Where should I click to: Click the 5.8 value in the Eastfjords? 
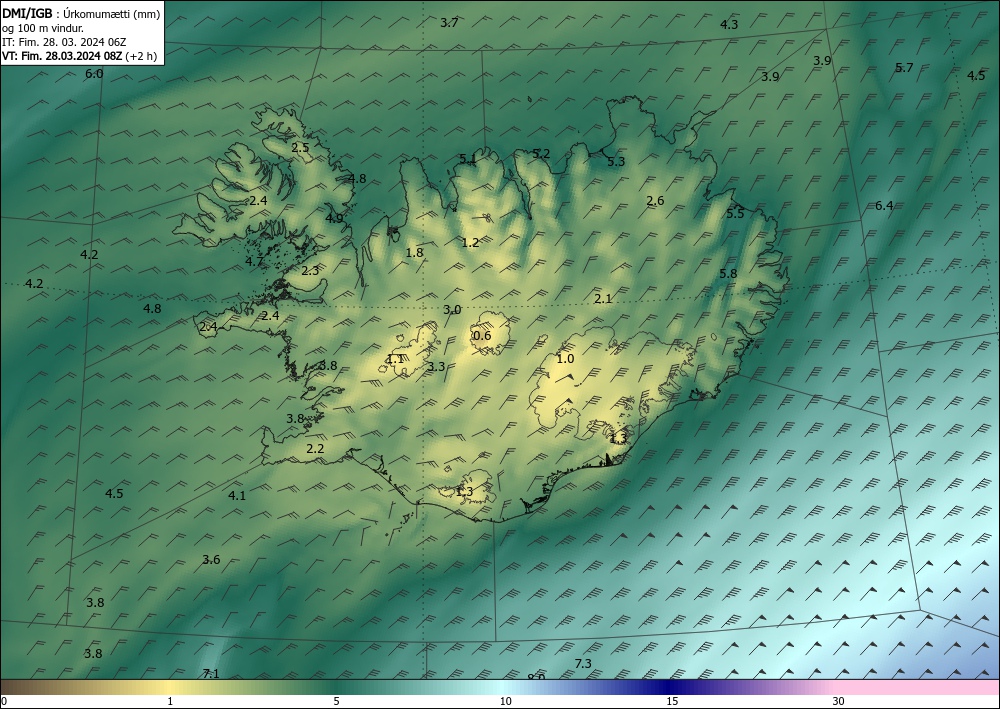pyautogui.click(x=728, y=274)
